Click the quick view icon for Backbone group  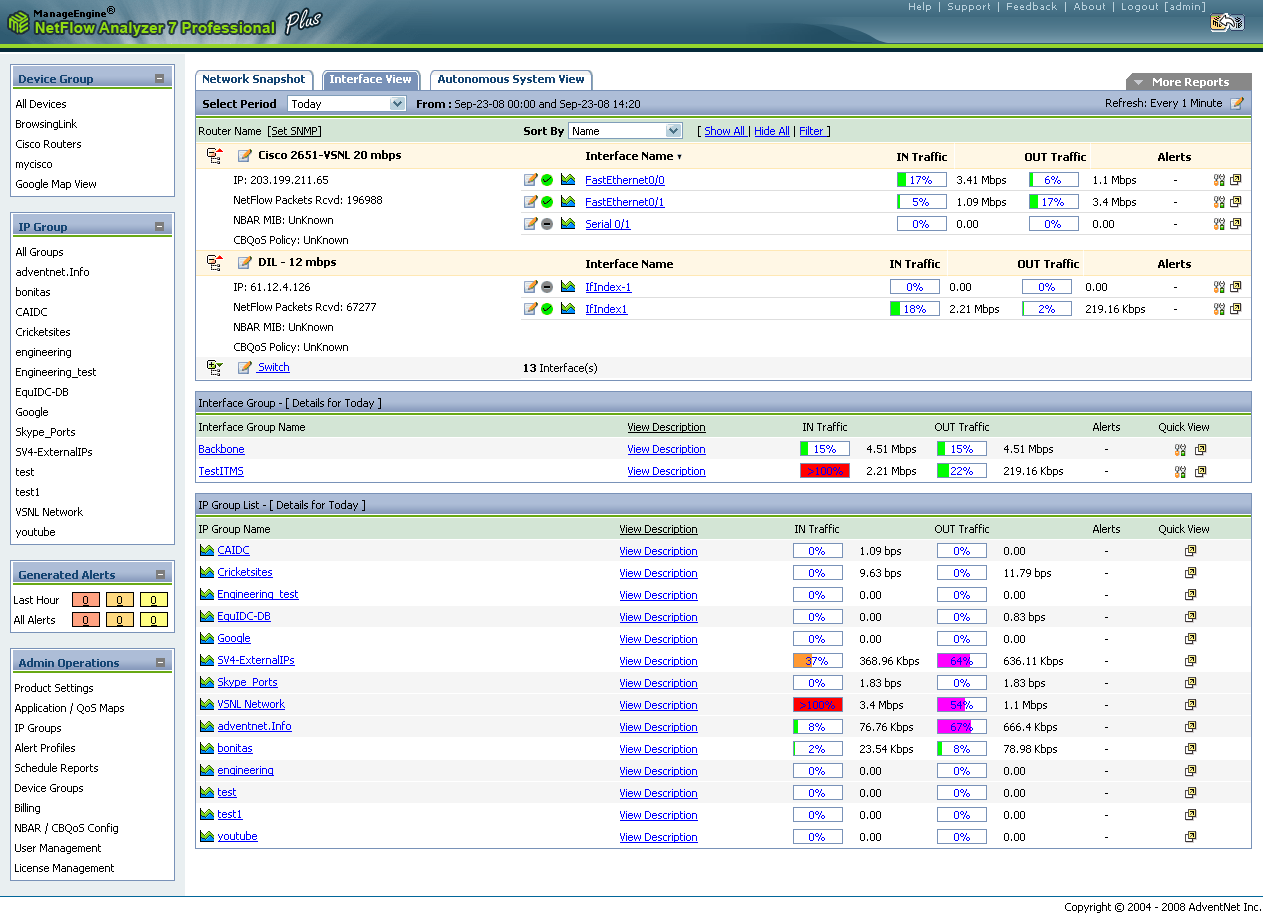pos(1201,450)
